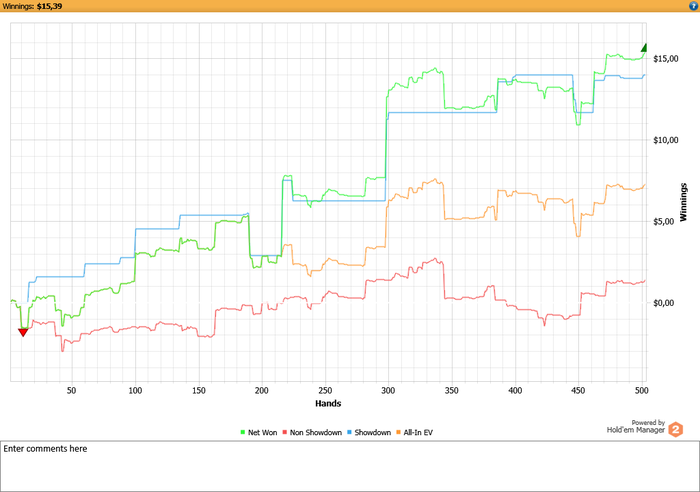Click the $0,00 y-axis label

pos(664,303)
